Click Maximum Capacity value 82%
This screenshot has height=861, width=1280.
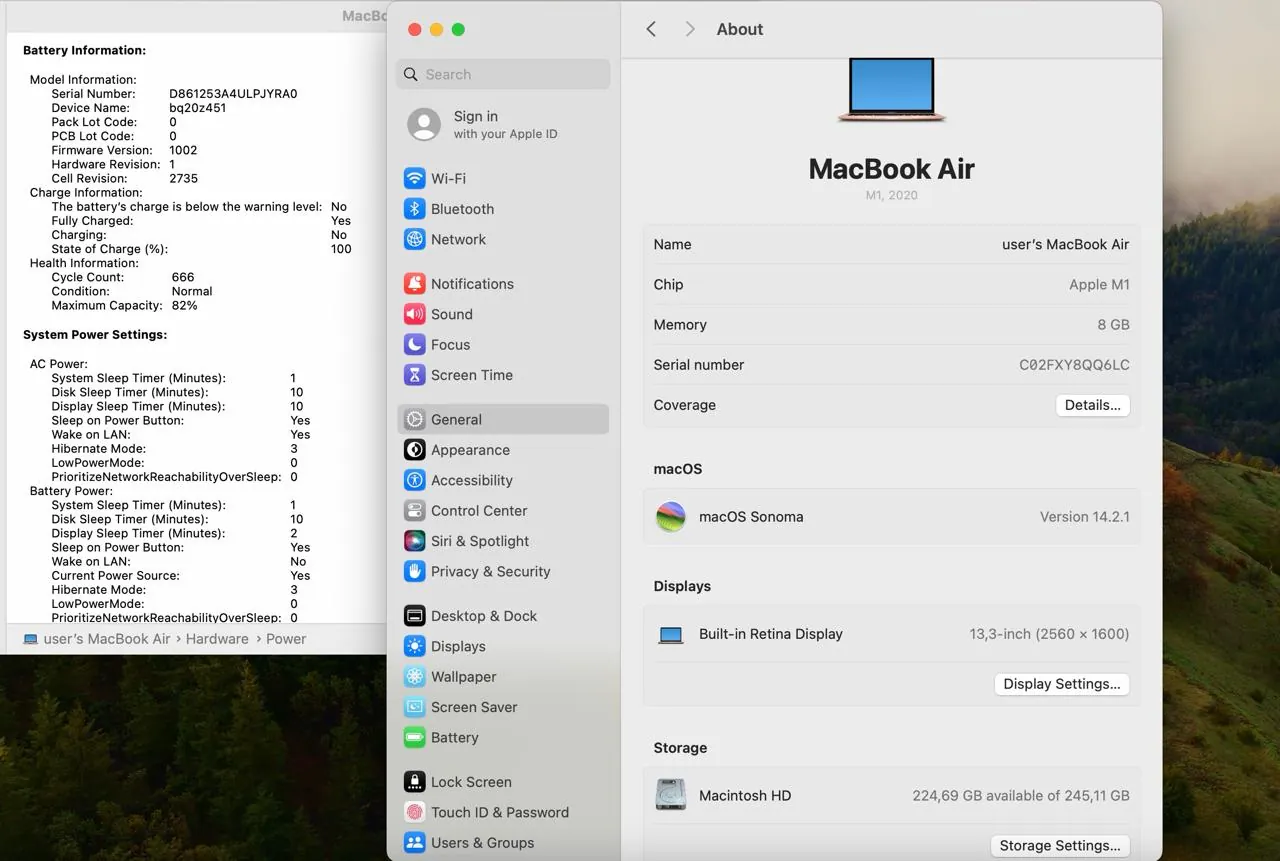(184, 306)
